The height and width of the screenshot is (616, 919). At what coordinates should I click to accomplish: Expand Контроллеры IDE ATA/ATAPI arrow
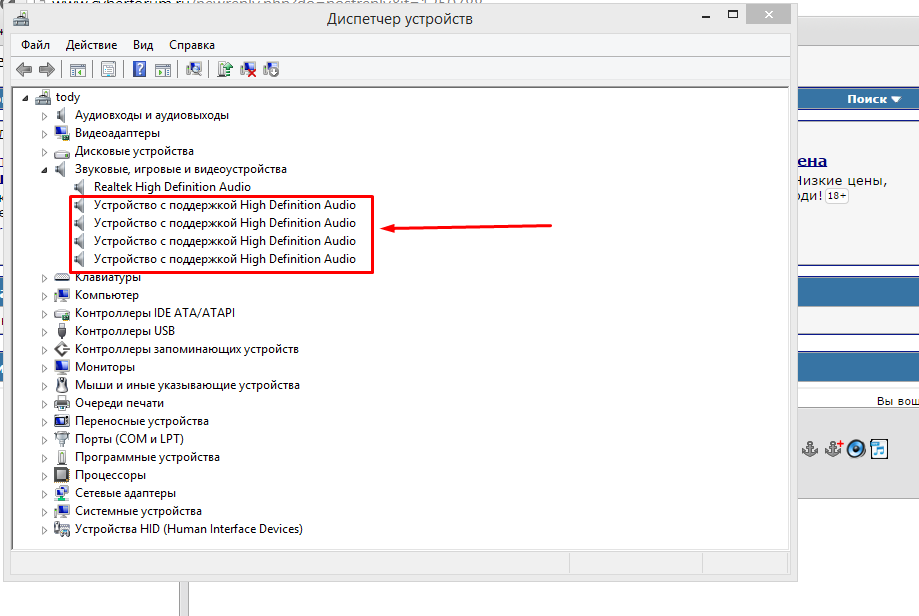pyautogui.click(x=45, y=314)
